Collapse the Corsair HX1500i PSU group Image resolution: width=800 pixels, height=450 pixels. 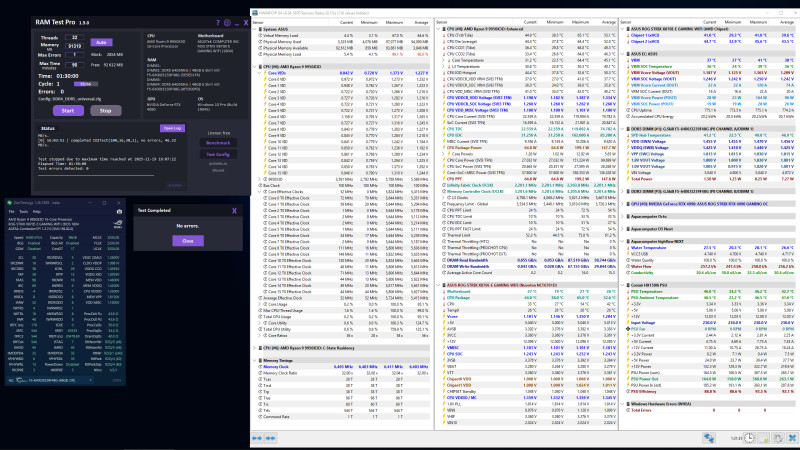(622, 285)
